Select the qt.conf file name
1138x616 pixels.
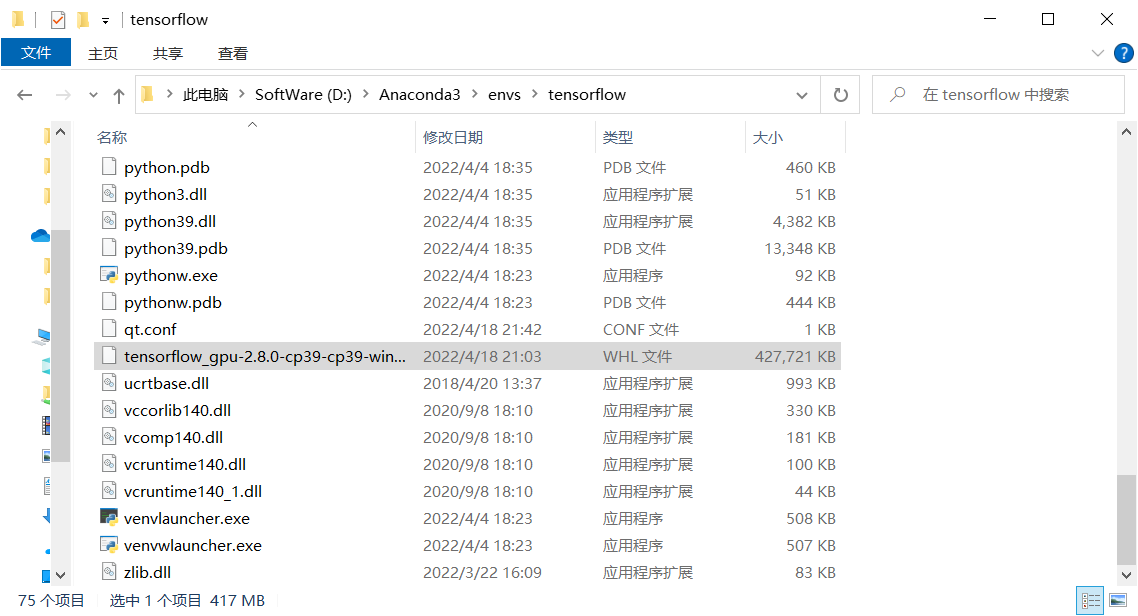pyautogui.click(x=150, y=329)
